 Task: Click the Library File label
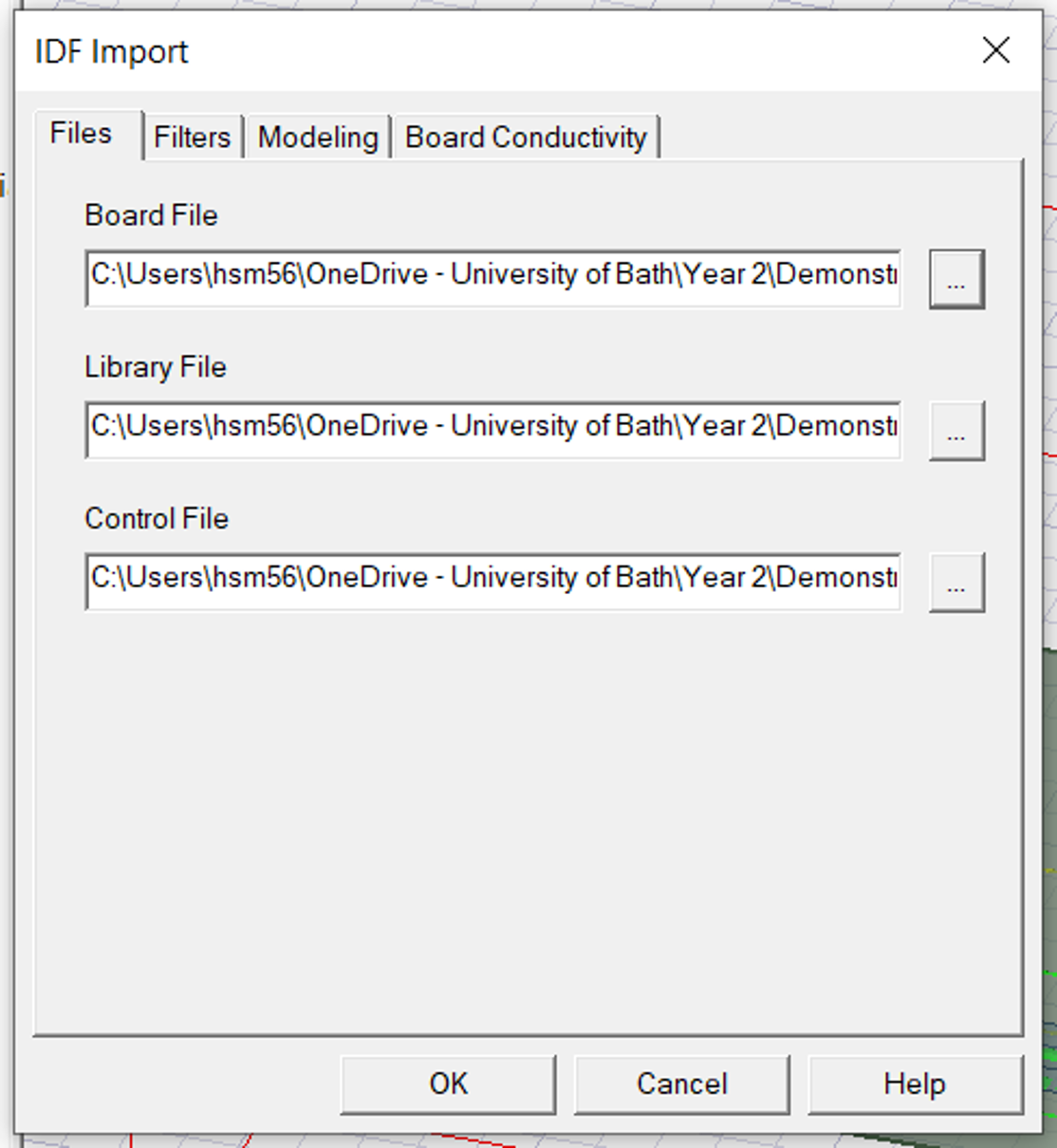156,367
